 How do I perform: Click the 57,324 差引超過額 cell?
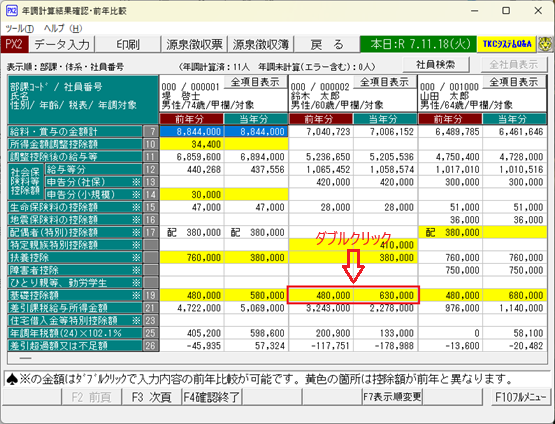256,346
